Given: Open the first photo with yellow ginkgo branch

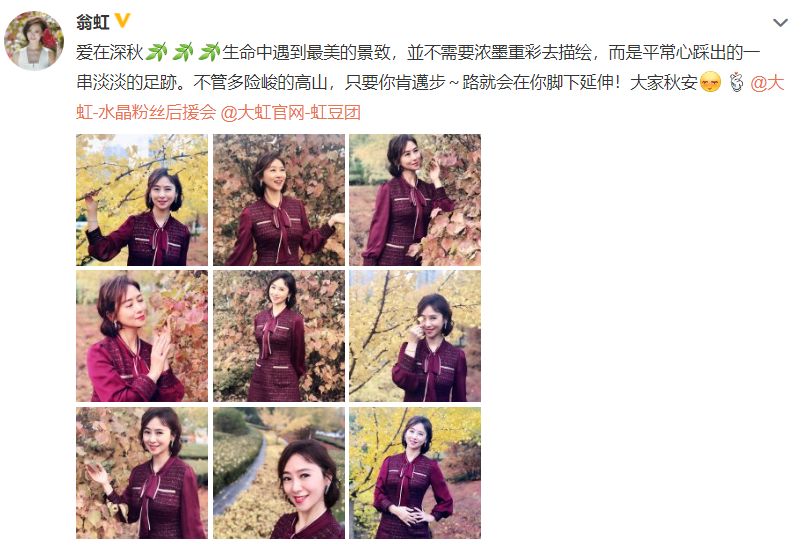Looking at the screenshot, I should click(x=142, y=200).
